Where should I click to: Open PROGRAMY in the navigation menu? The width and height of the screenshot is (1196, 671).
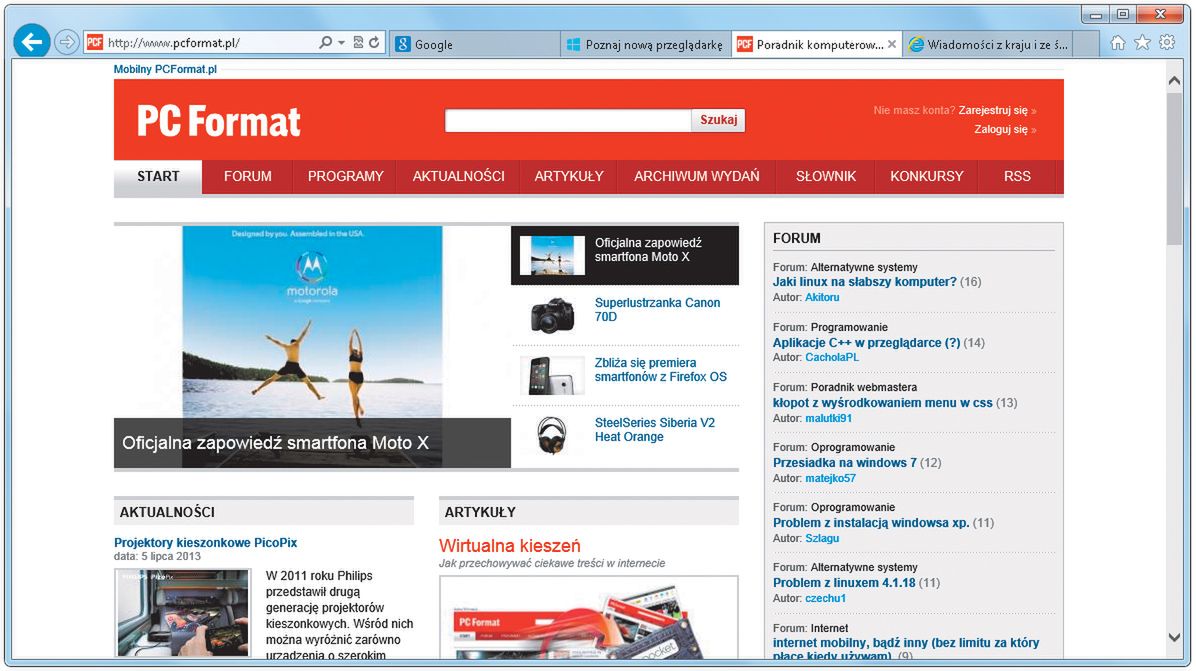pyautogui.click(x=346, y=177)
